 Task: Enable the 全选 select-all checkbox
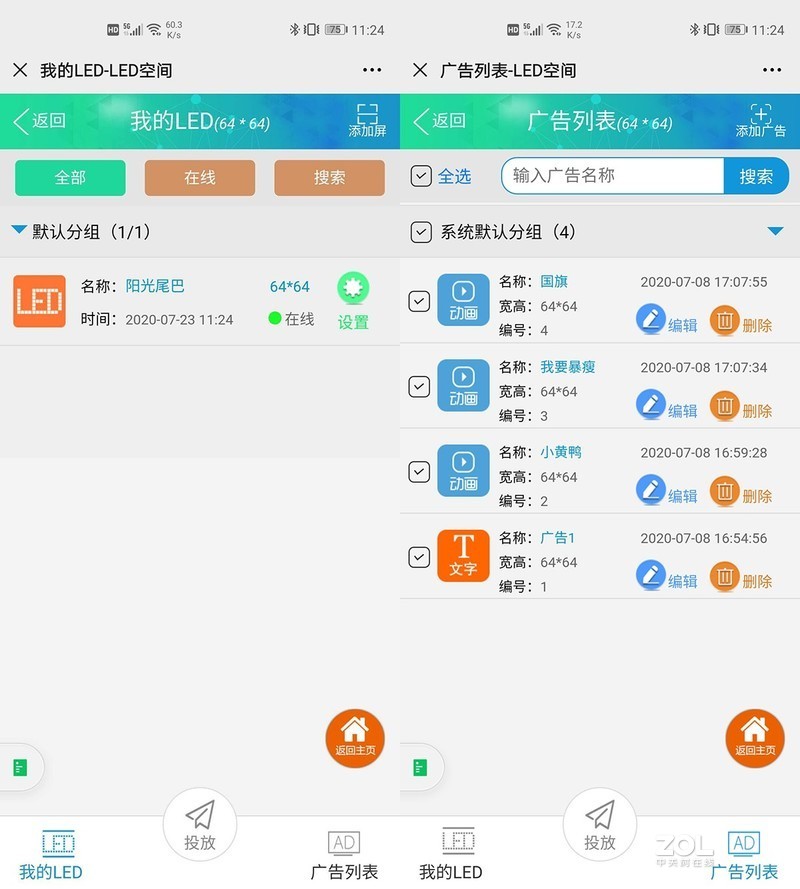(421, 176)
